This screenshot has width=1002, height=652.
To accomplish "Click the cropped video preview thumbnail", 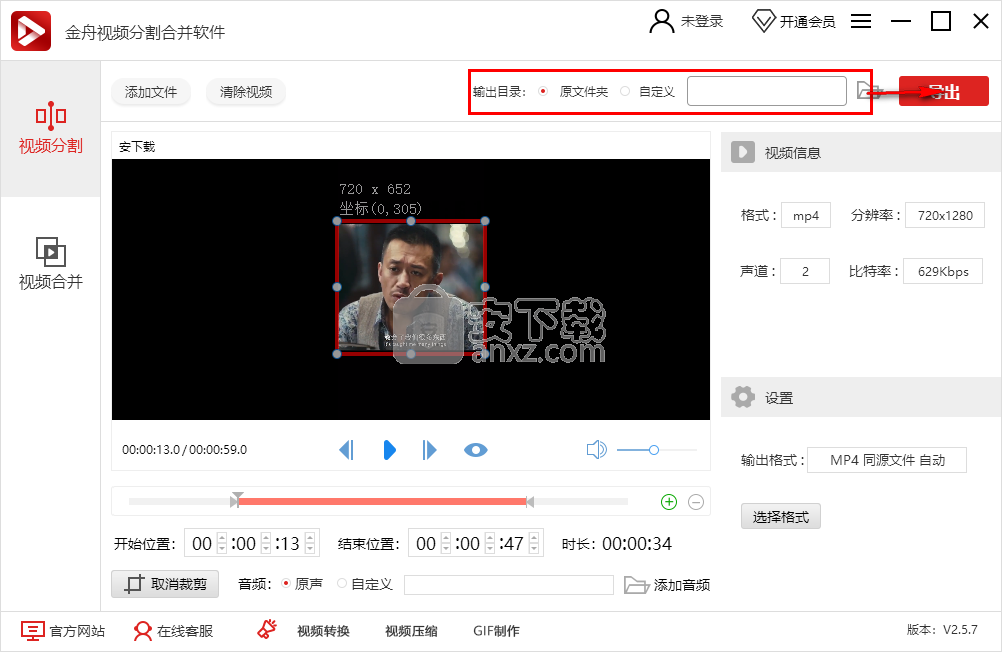I will (x=411, y=287).
